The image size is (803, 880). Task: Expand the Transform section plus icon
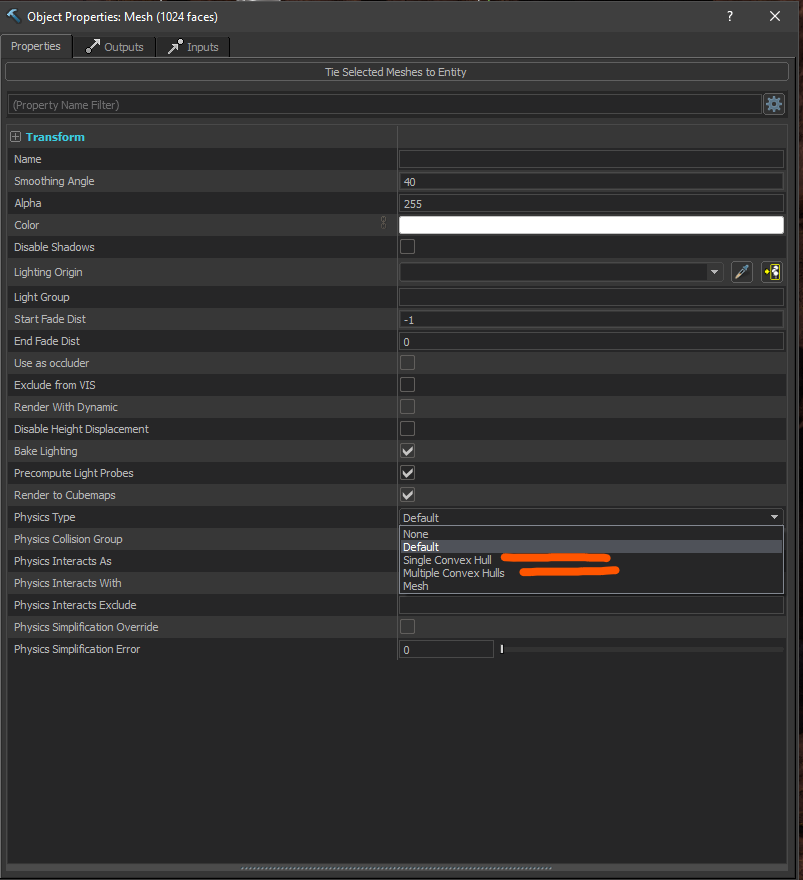[15, 137]
